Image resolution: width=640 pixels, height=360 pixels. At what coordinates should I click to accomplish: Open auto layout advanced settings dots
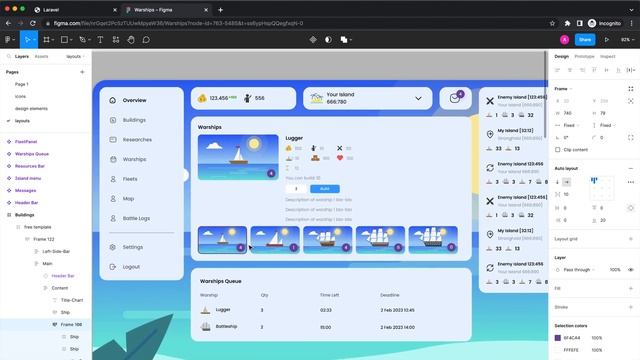pos(631,182)
